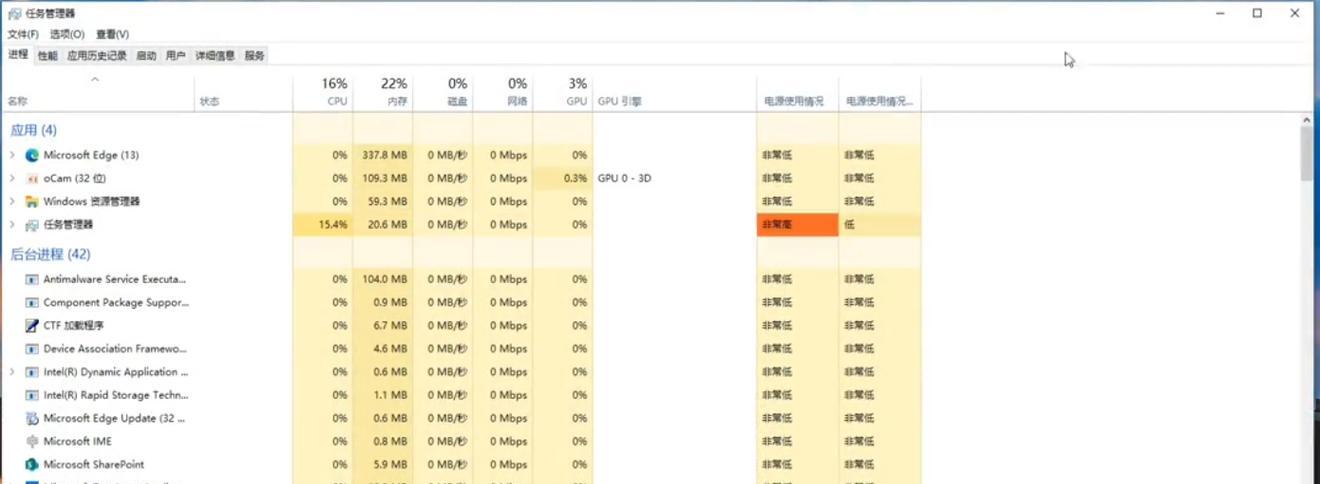Click the Intel(R) Dynamic Application icon
The width and height of the screenshot is (1320, 484).
point(32,372)
